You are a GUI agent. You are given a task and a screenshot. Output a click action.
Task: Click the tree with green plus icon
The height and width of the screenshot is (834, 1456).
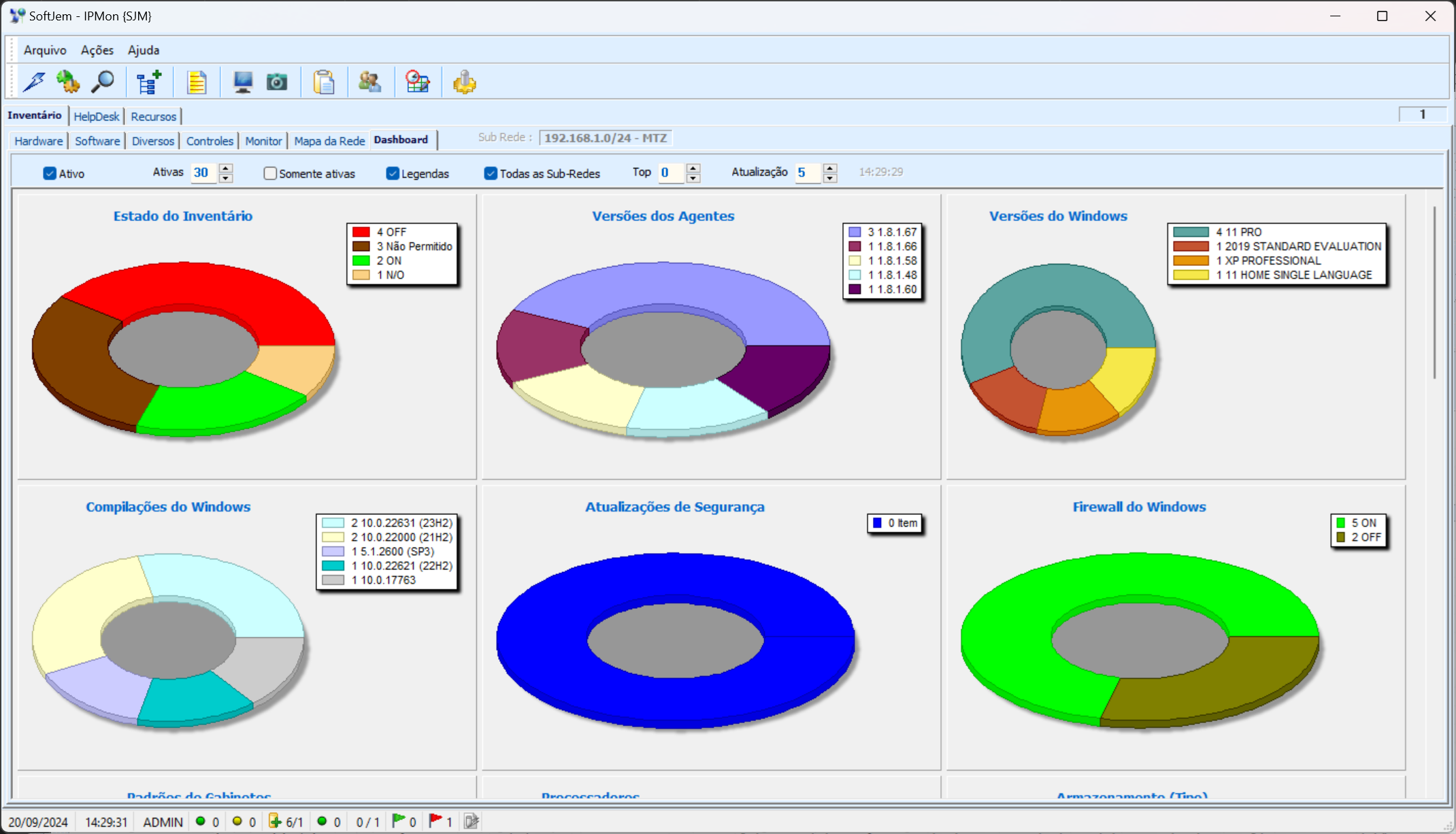tap(148, 82)
